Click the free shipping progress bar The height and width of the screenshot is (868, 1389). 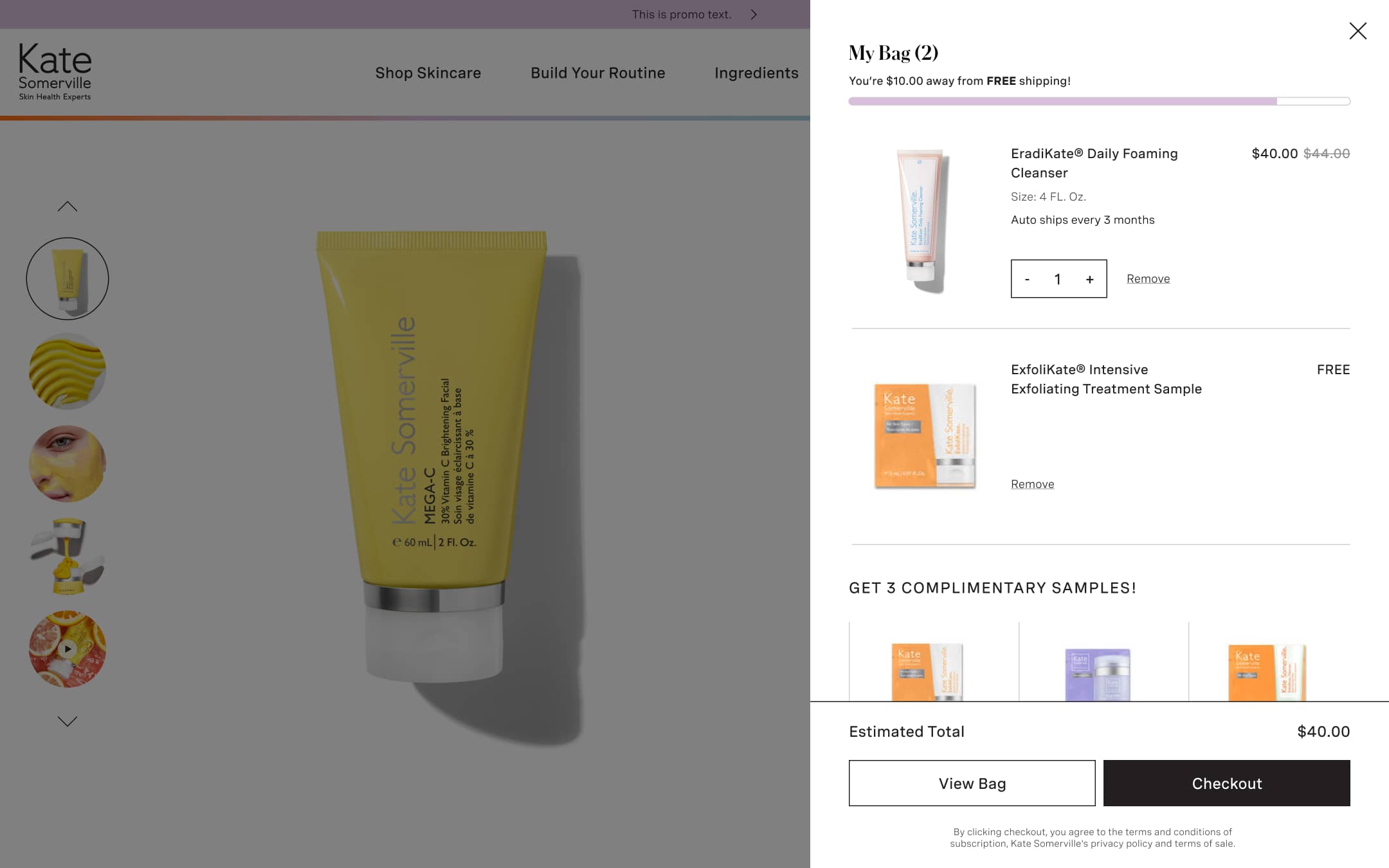(x=1099, y=101)
